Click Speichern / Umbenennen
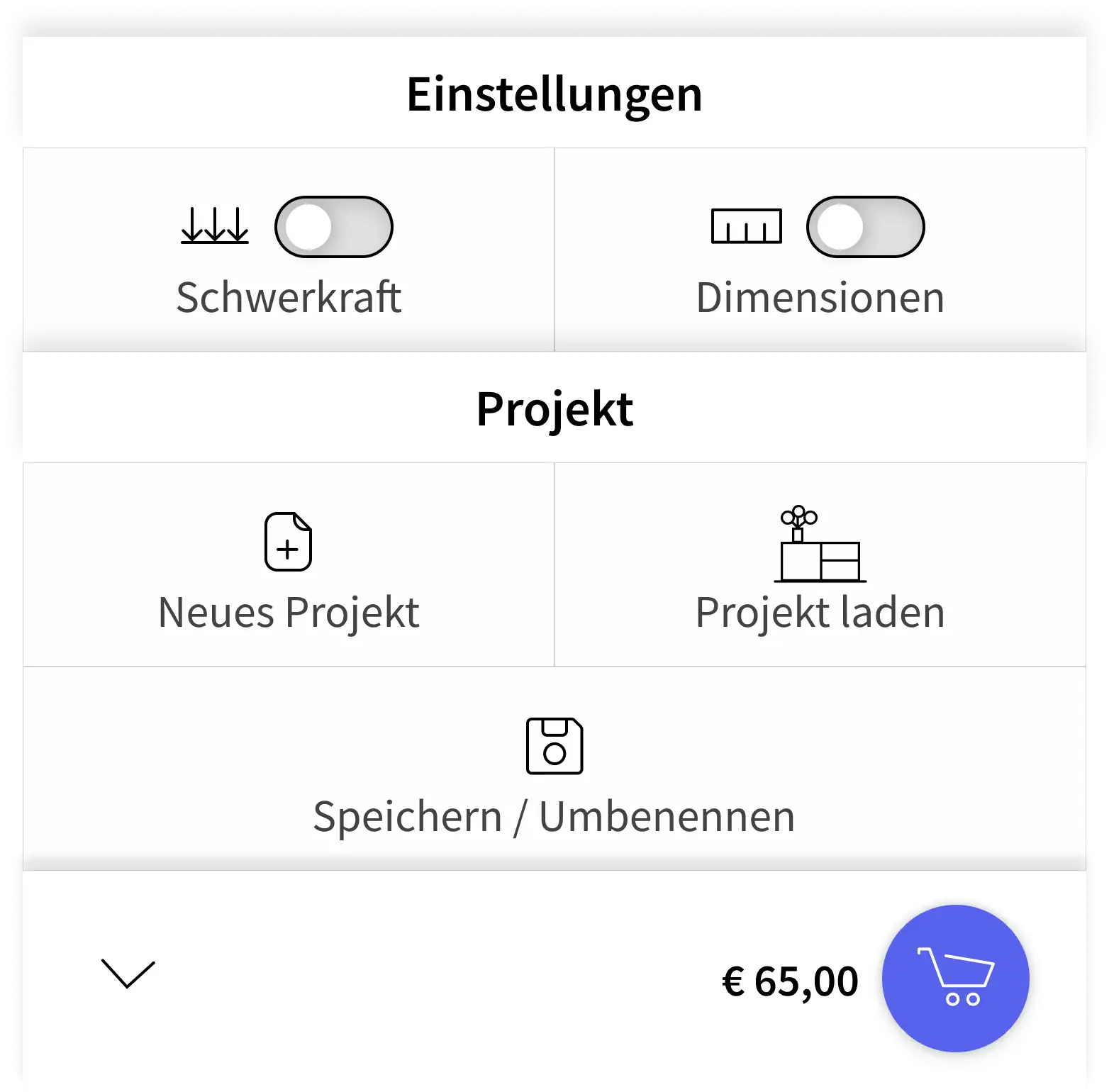Viewport: 1109px width, 1092px height. (554, 815)
